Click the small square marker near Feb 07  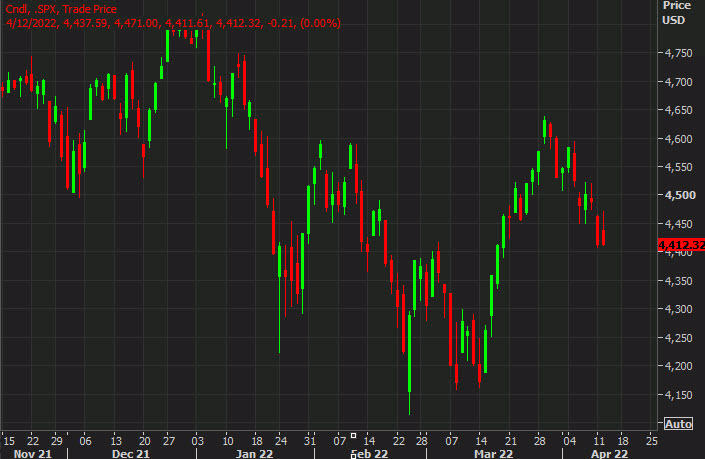[353, 435]
